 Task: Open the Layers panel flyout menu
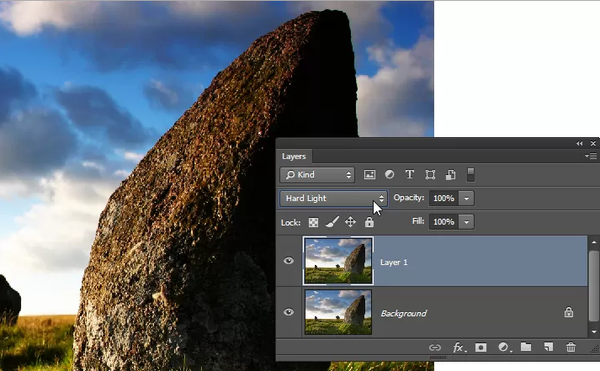591,156
